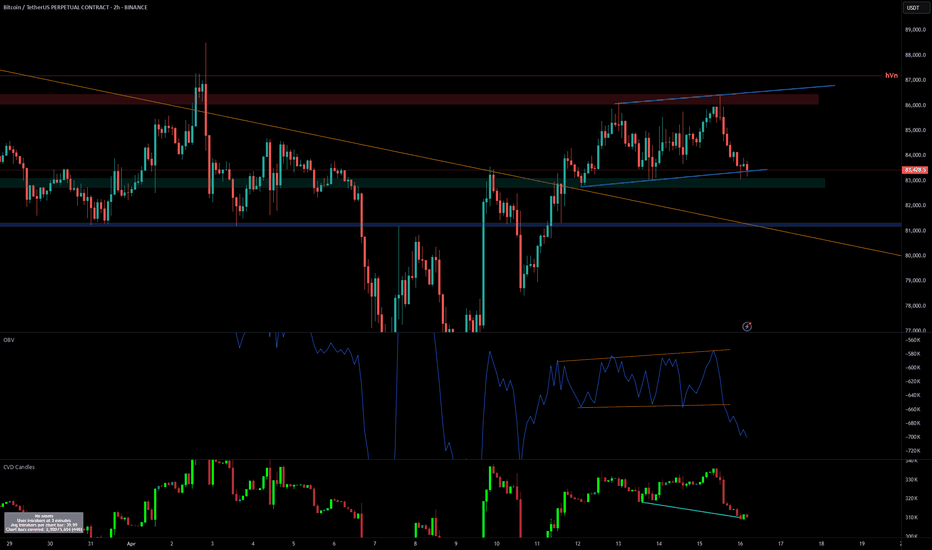Click the 82,000.0 price axis label

(915, 205)
